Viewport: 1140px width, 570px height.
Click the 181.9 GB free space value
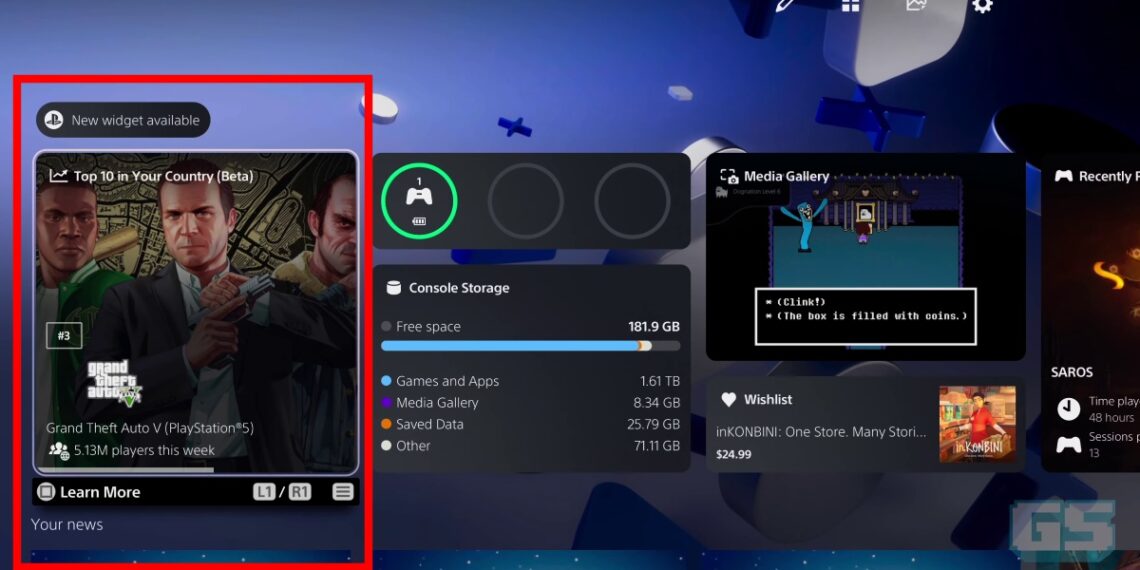tap(654, 326)
